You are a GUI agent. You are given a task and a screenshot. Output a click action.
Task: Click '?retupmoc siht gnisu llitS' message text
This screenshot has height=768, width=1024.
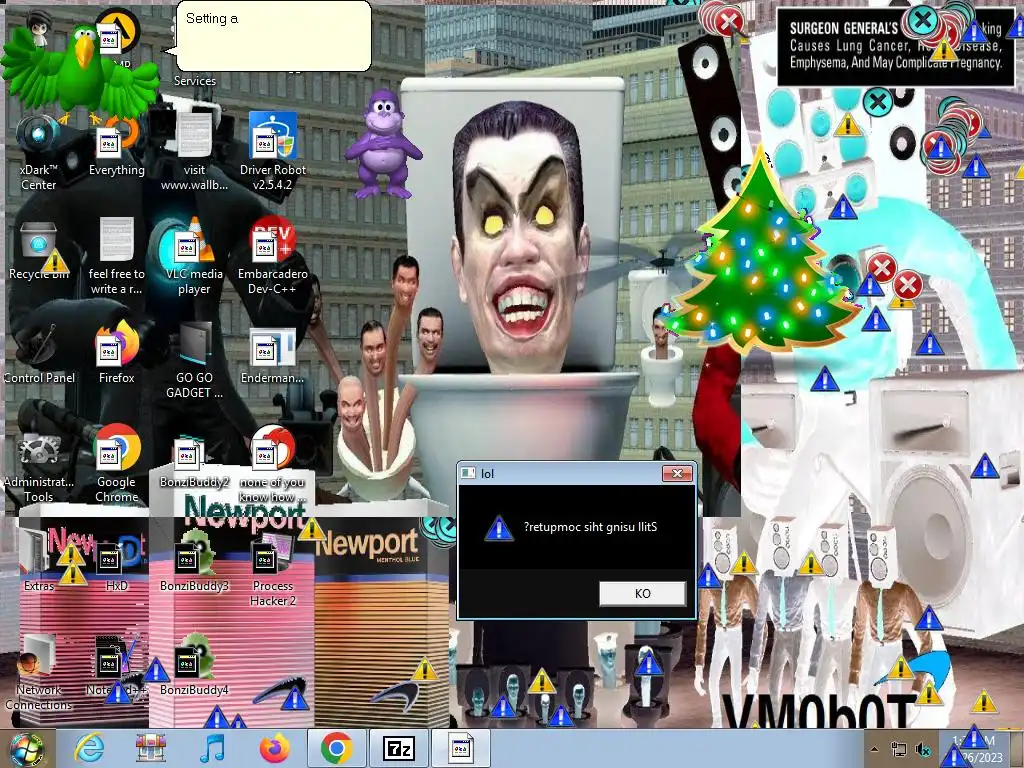coord(590,527)
